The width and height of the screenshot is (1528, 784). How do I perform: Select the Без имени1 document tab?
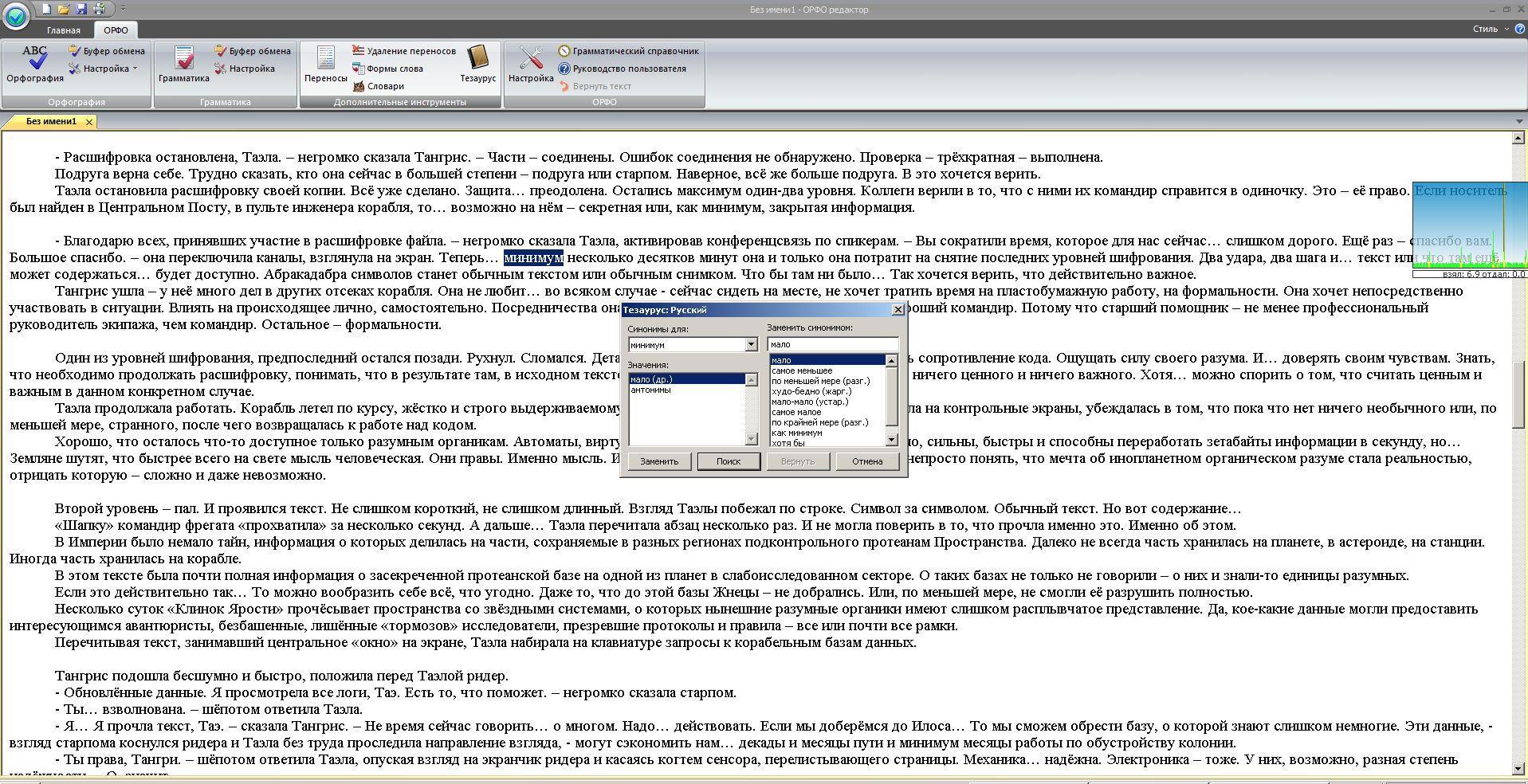51,122
